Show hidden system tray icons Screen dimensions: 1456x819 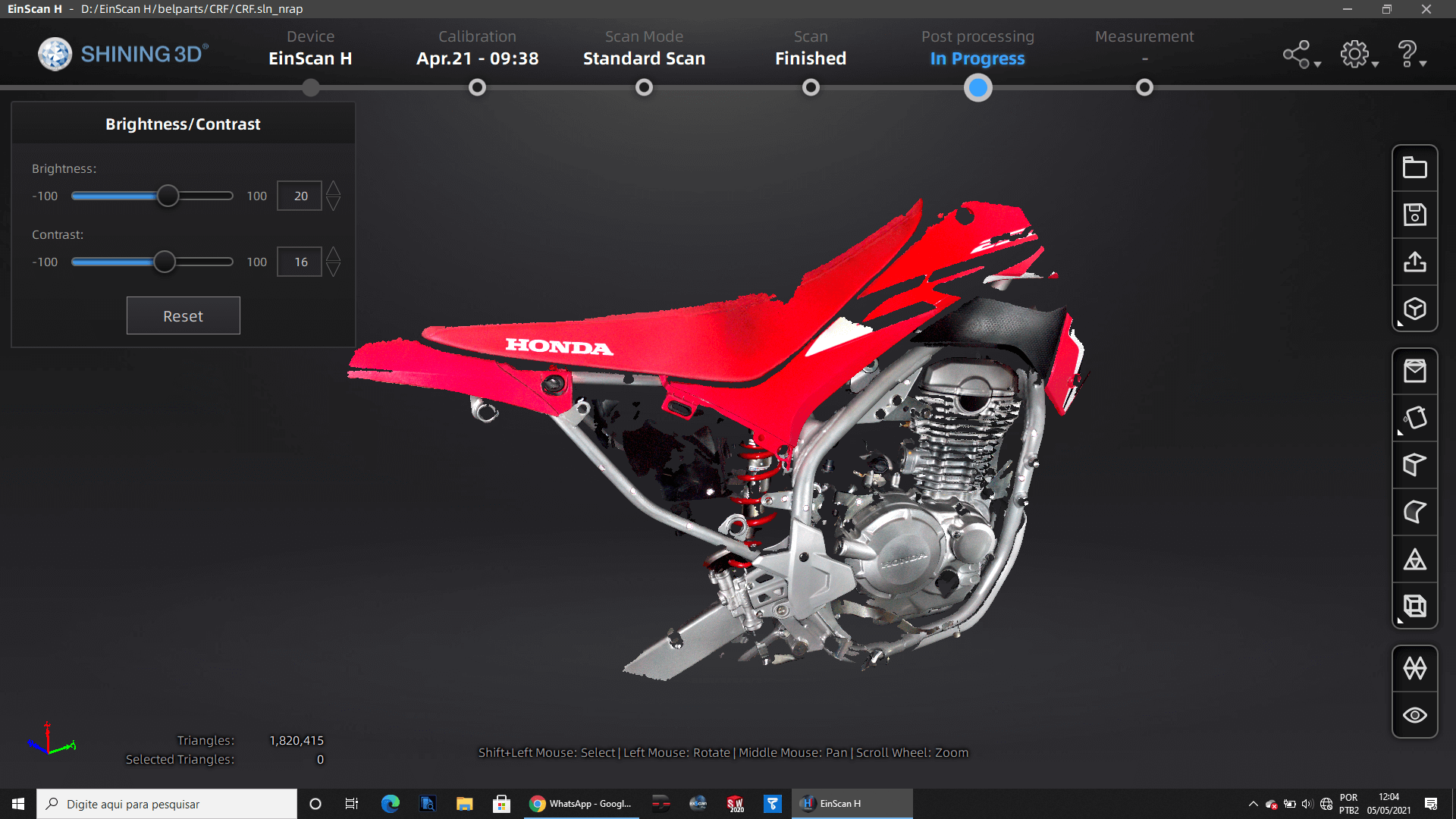click(1253, 804)
